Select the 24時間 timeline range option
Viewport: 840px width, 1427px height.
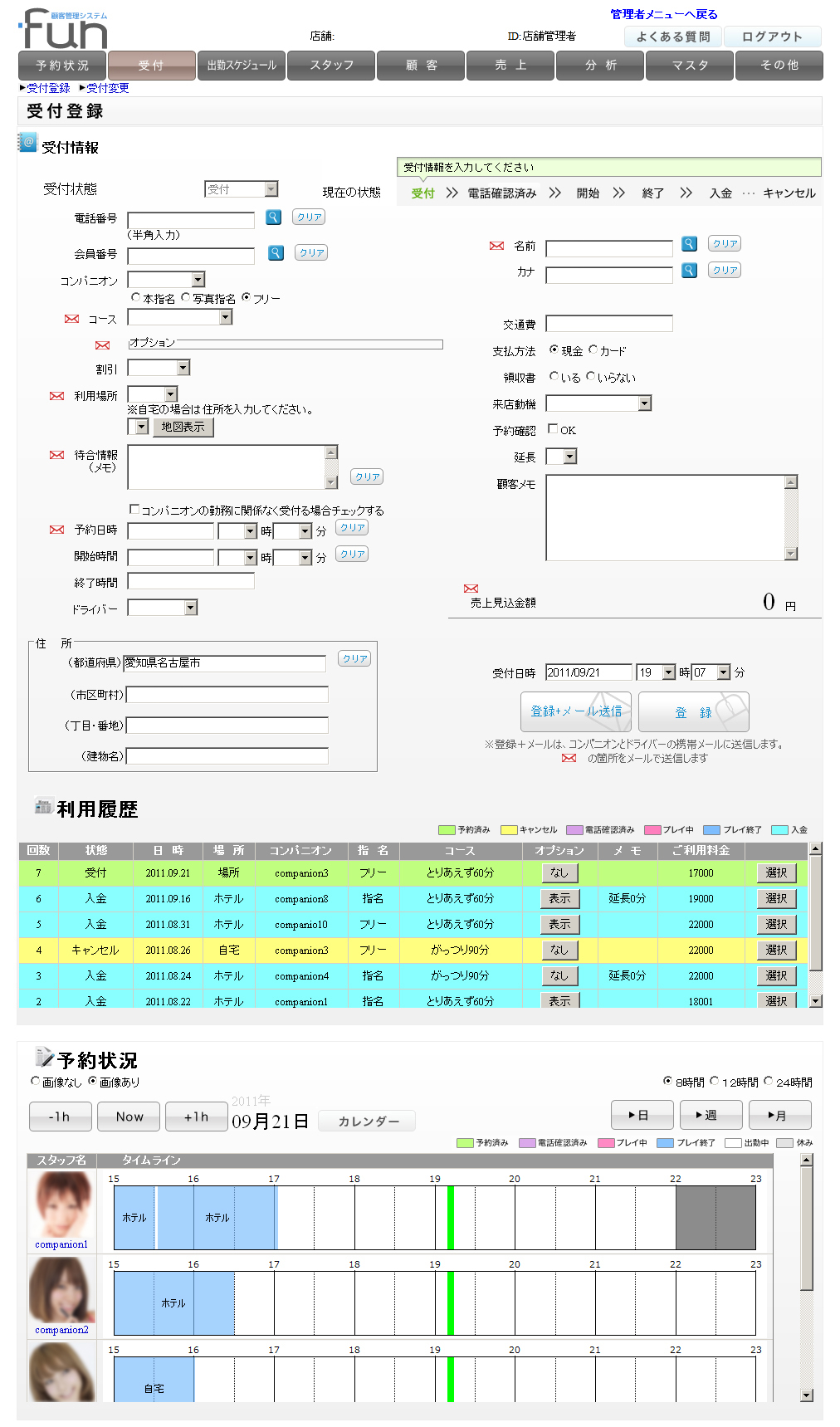(768, 1081)
